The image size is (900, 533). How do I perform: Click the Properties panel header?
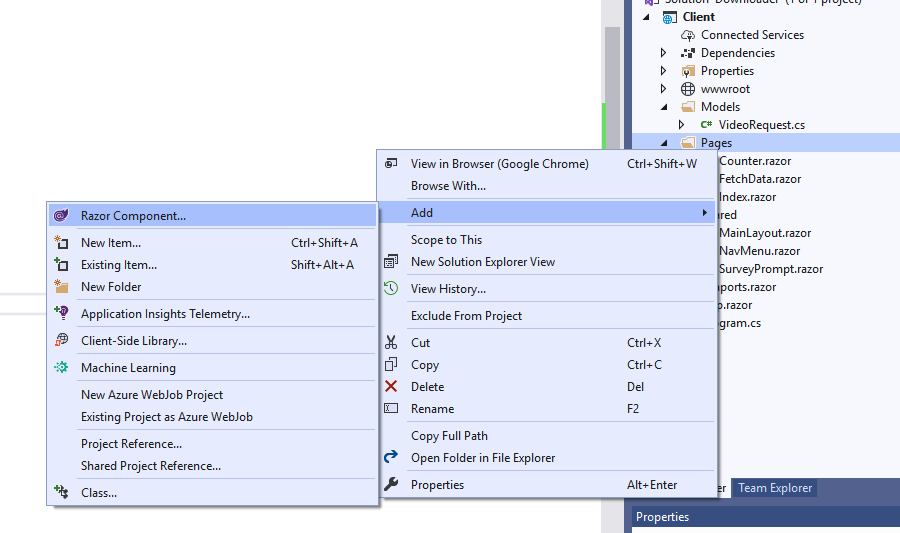click(766, 516)
